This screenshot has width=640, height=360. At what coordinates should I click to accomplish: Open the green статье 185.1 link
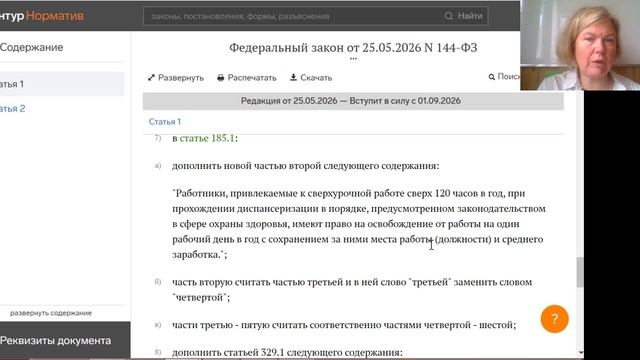(x=207, y=138)
